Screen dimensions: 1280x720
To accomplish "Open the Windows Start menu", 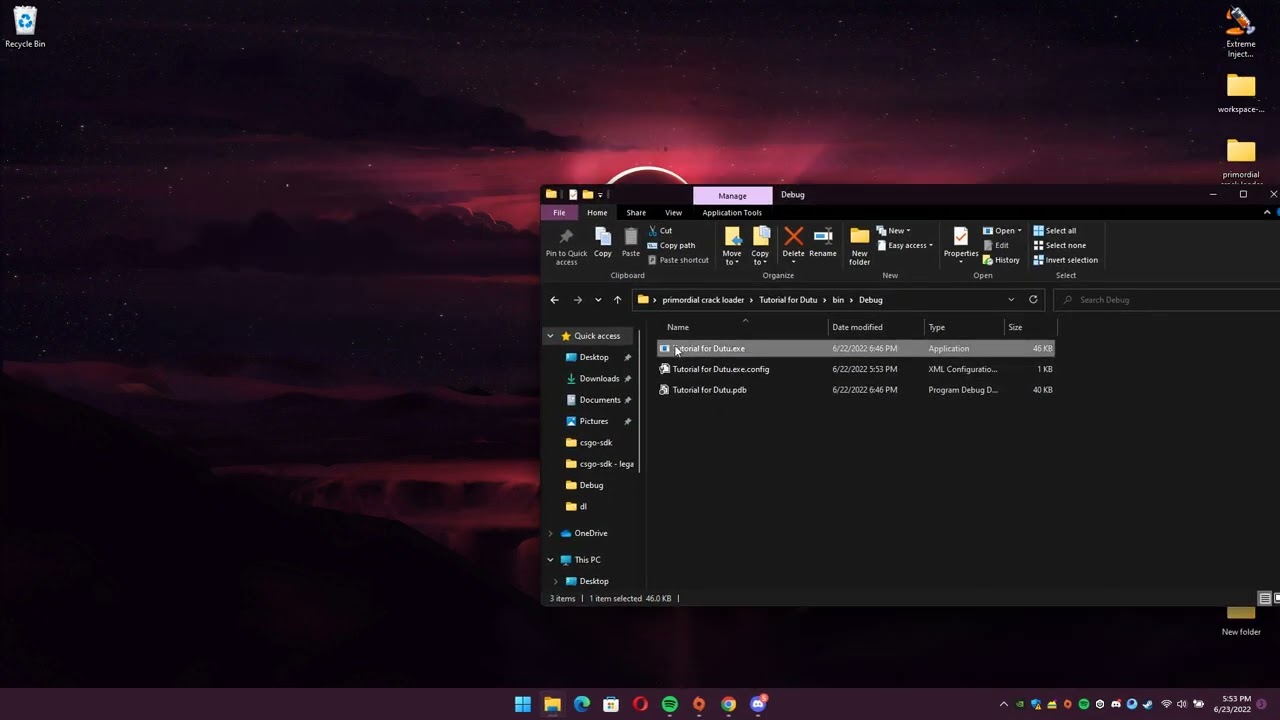I will [523, 704].
